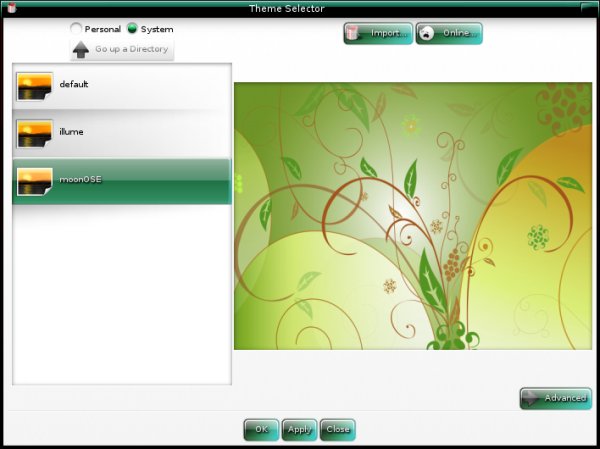Select the illume theme thumbnail icon

34,134
